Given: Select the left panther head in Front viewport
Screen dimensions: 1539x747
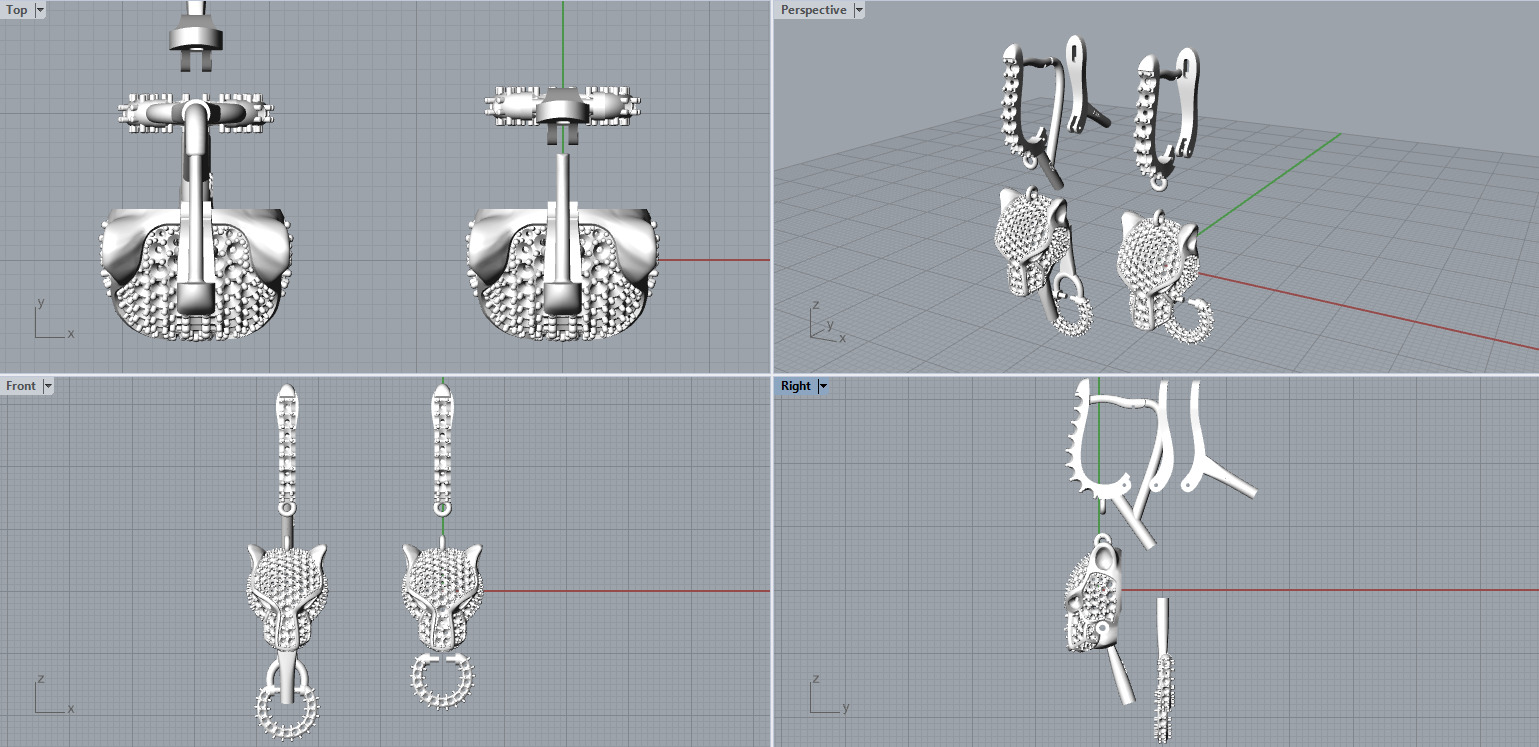Looking at the screenshot, I should click(287, 597).
